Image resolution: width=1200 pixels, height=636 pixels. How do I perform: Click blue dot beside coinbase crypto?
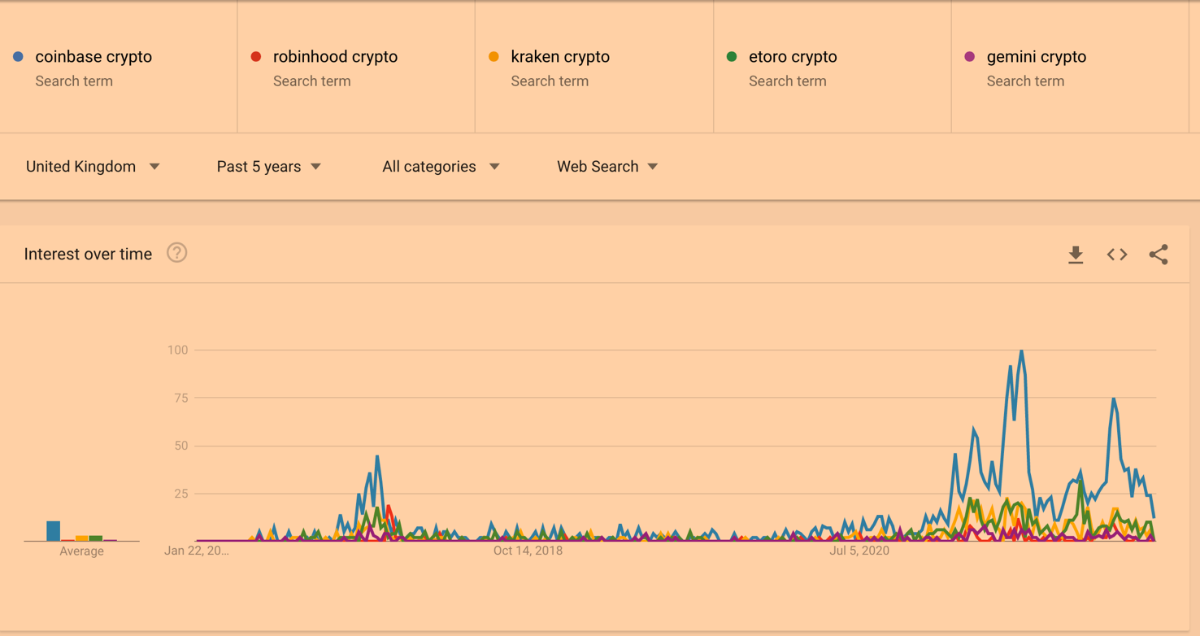point(18,57)
